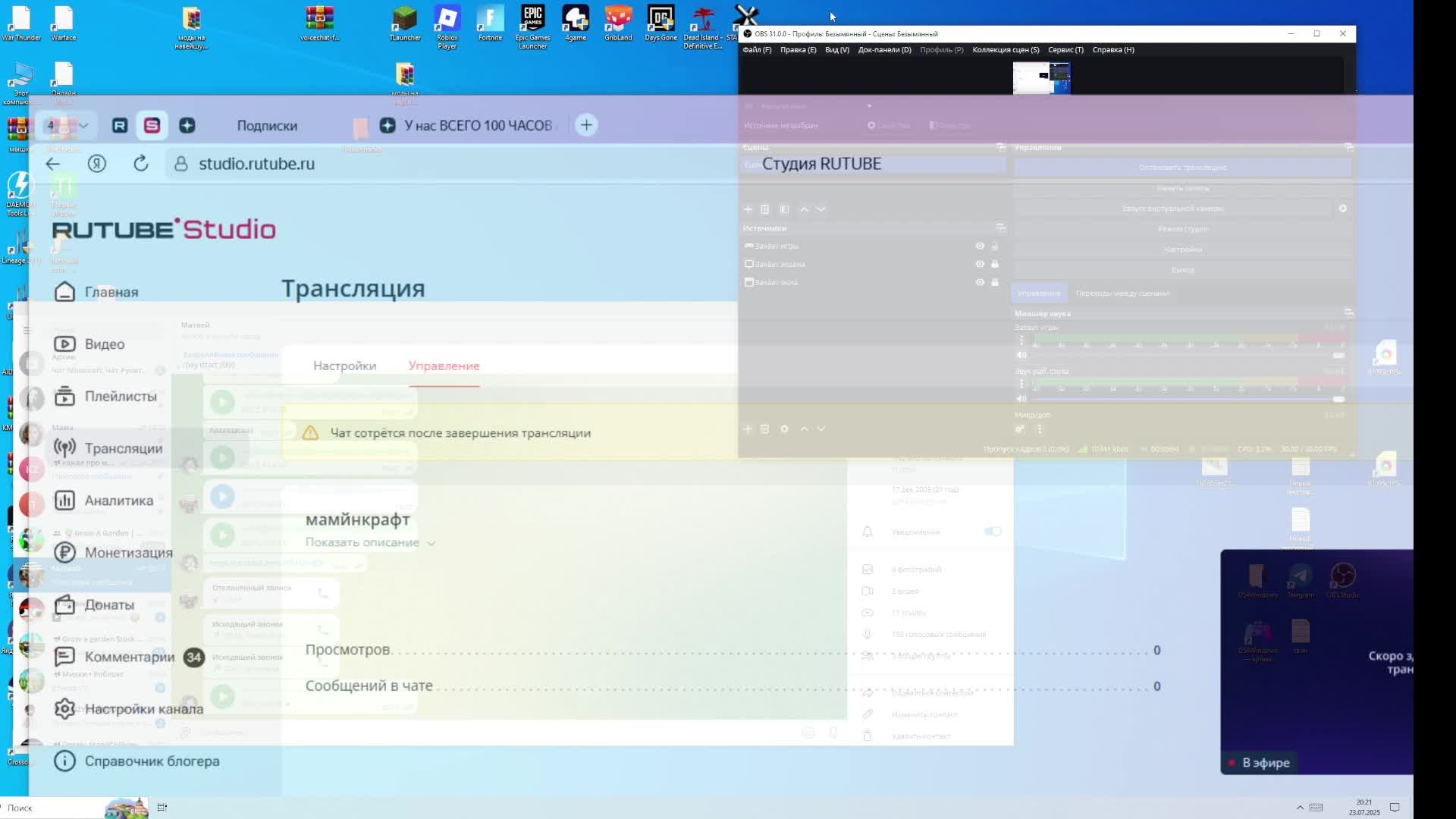Hide the Захват экрана source via eye
Image resolution: width=1456 pixels, height=819 pixels.
pyautogui.click(x=980, y=264)
